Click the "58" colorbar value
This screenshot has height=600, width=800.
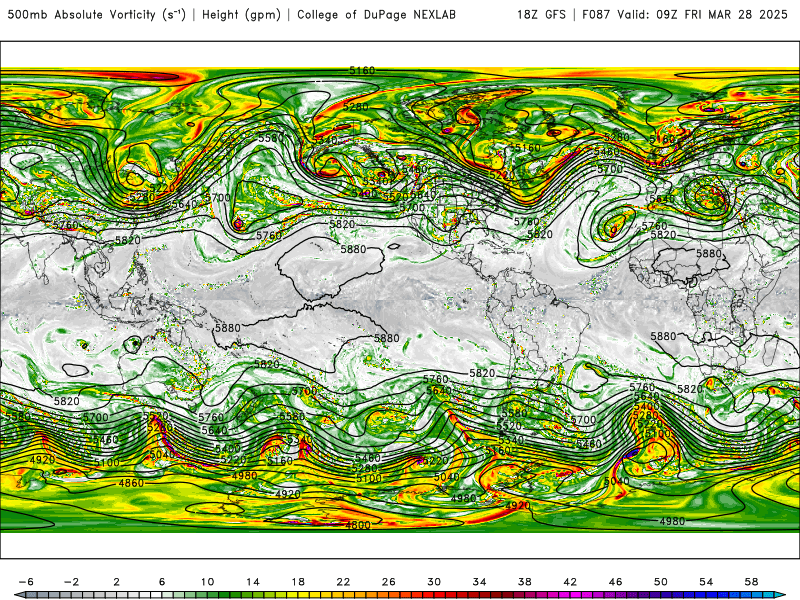pyautogui.click(x=752, y=582)
